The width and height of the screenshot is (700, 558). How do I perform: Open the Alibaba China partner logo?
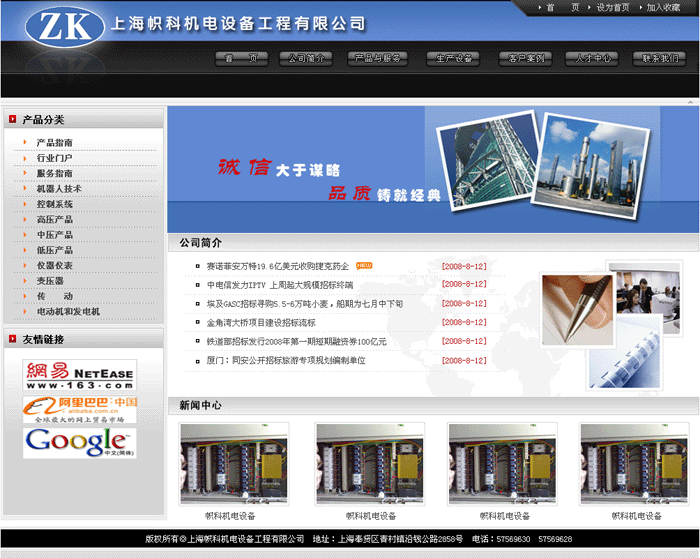coord(79,409)
